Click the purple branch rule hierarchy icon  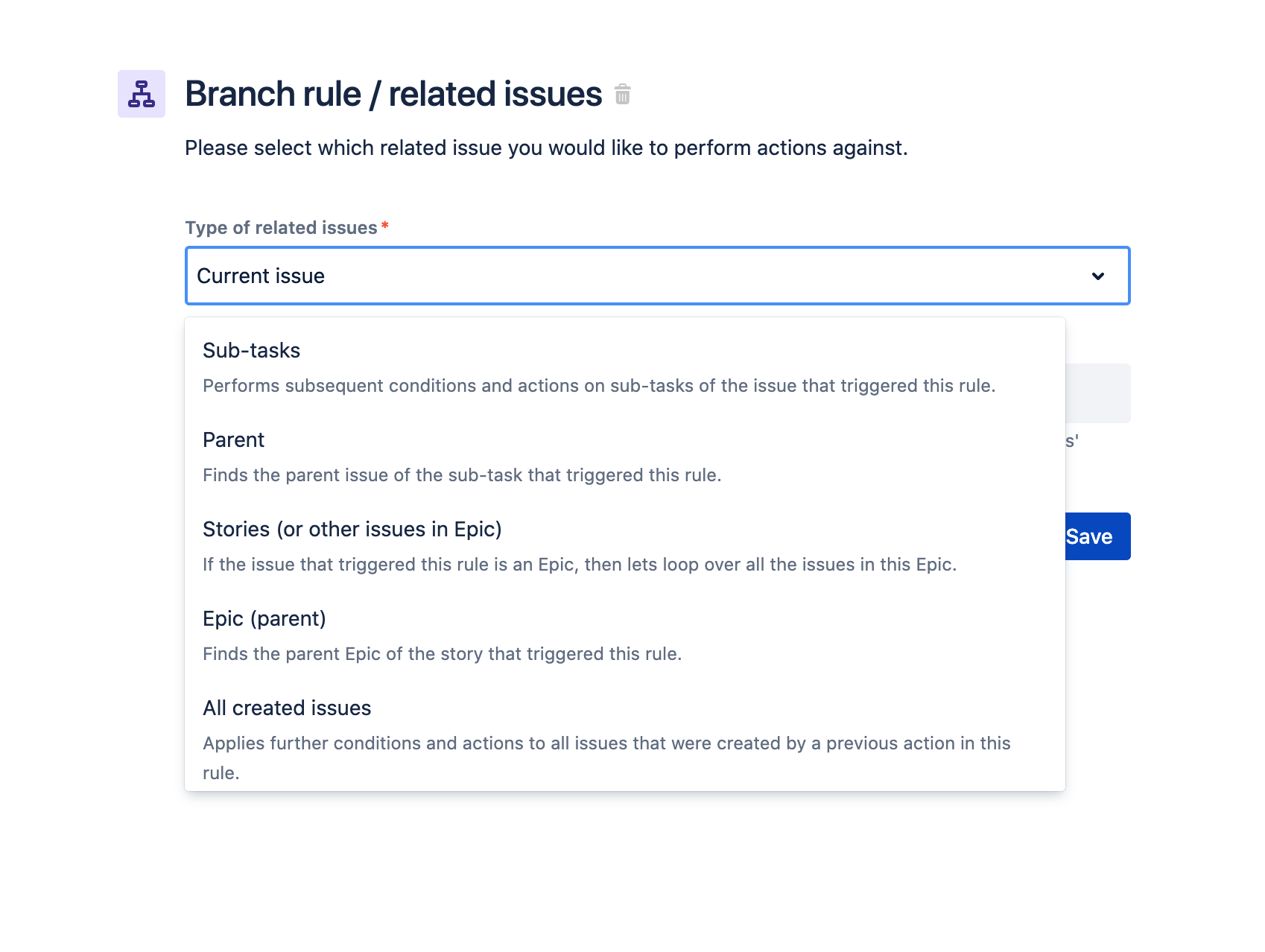click(x=142, y=94)
